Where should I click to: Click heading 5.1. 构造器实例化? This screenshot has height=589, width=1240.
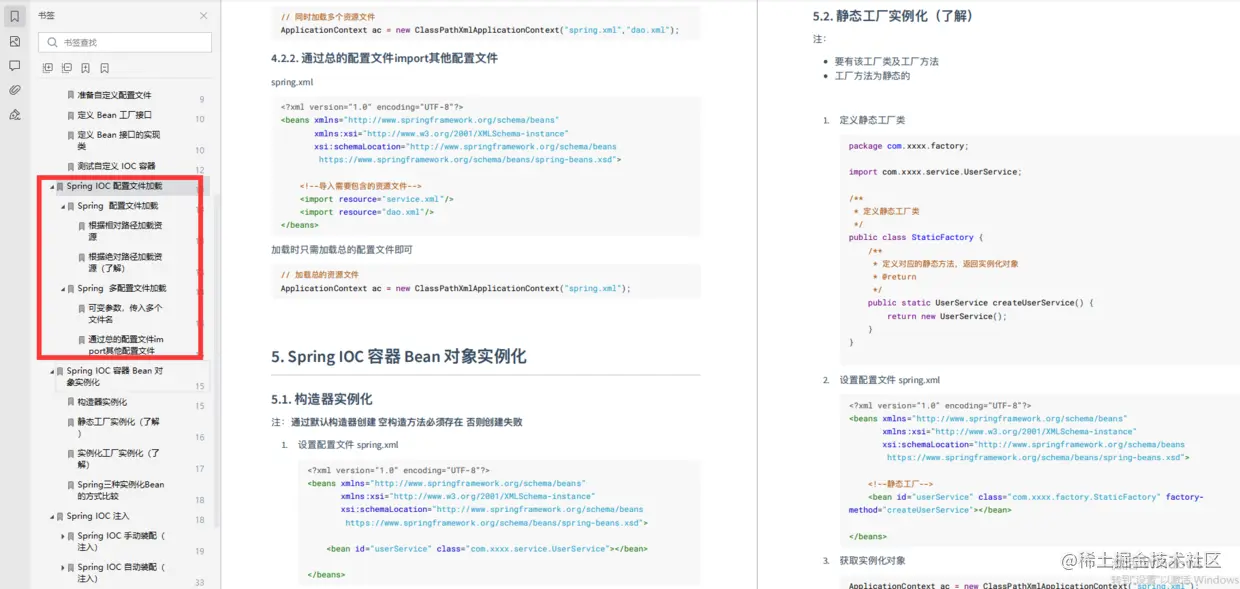coord(322,399)
